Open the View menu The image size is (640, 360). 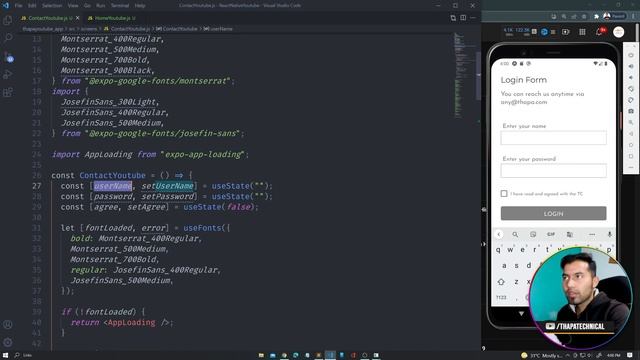click(73, 6)
